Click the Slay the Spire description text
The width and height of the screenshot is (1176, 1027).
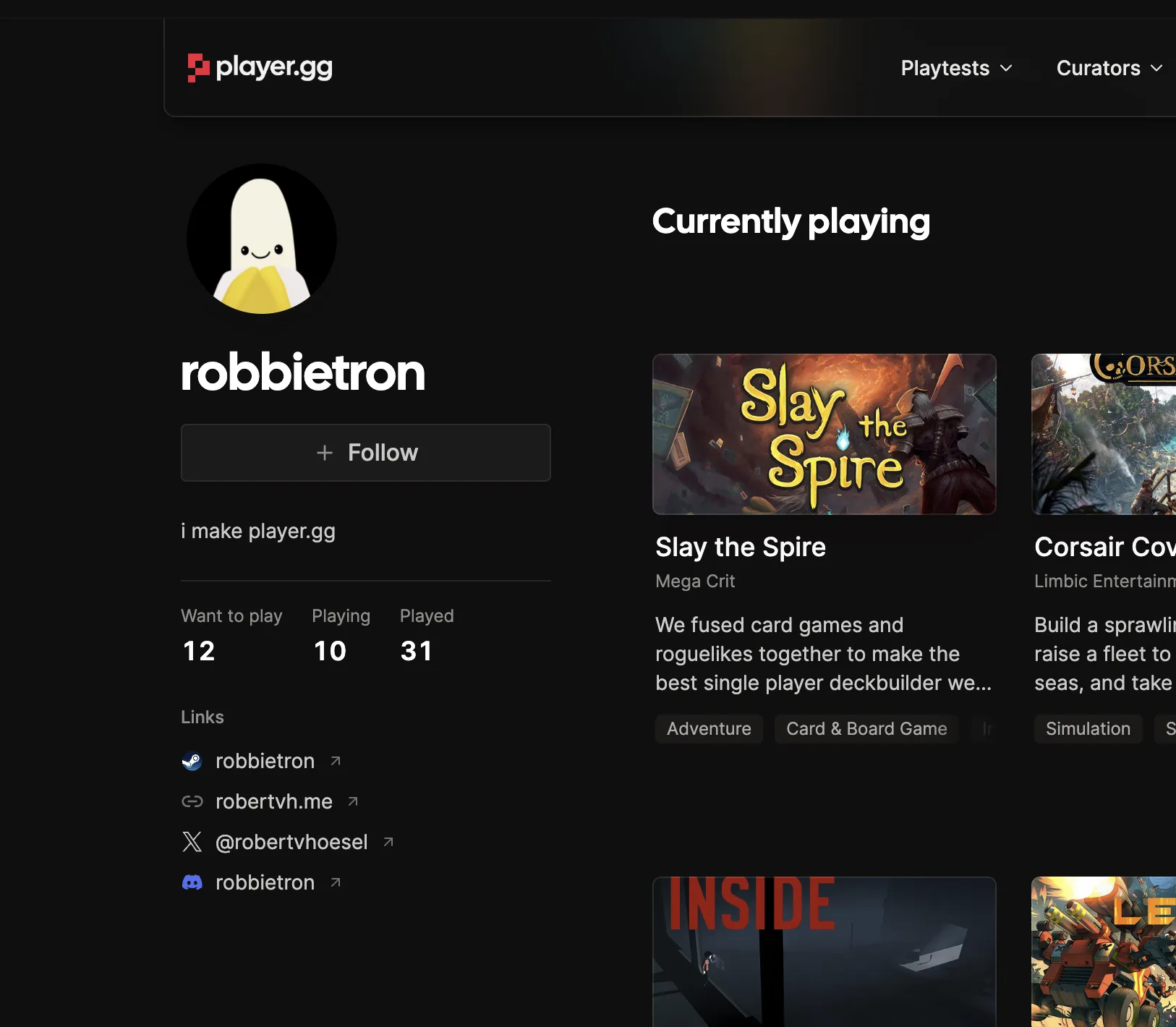pos(823,654)
